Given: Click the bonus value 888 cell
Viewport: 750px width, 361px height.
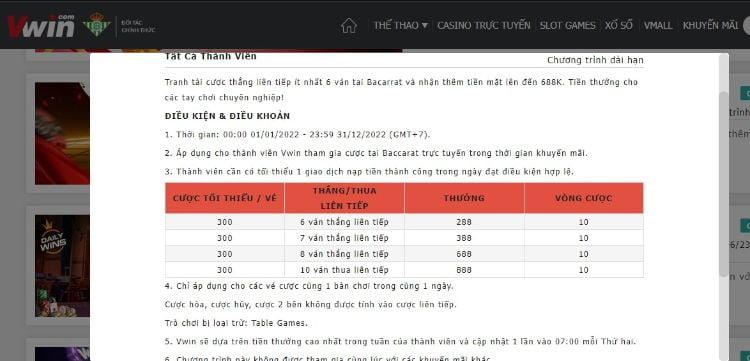Looking at the screenshot, I should (x=464, y=270).
